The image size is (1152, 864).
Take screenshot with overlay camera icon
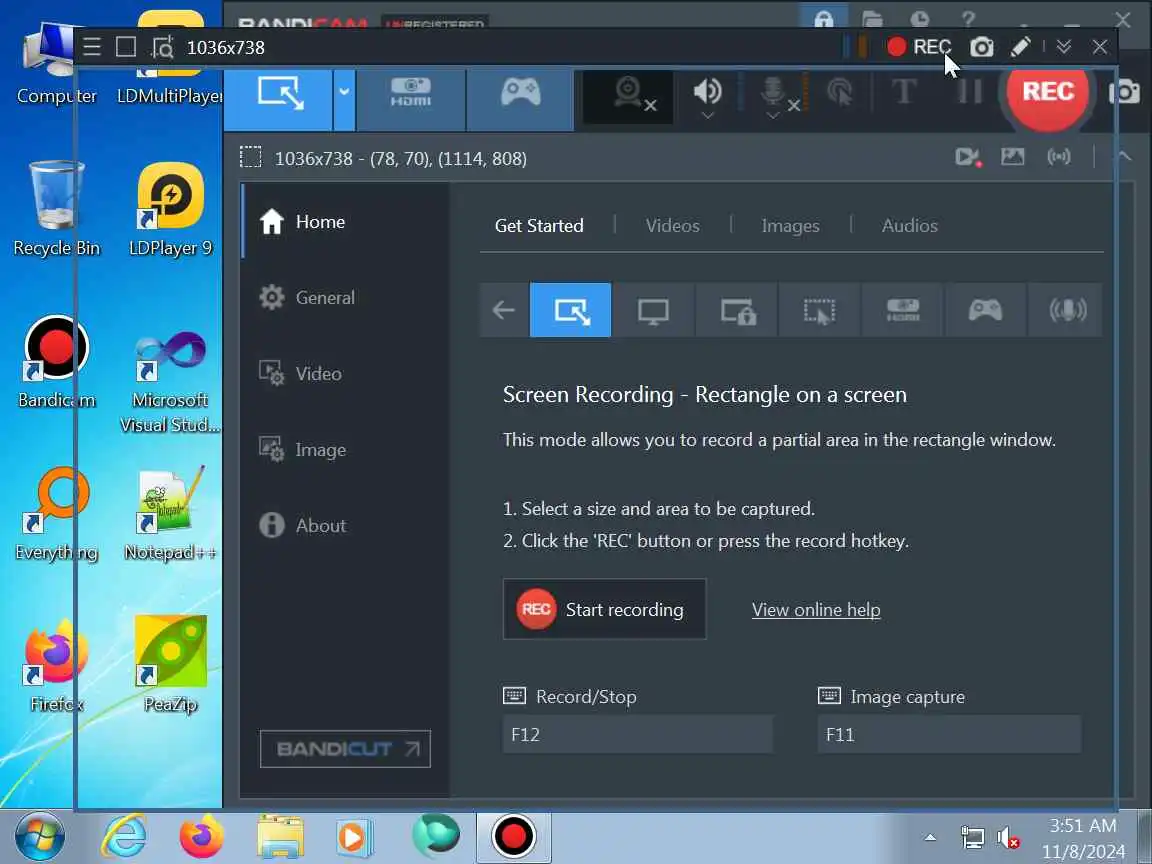(x=982, y=47)
